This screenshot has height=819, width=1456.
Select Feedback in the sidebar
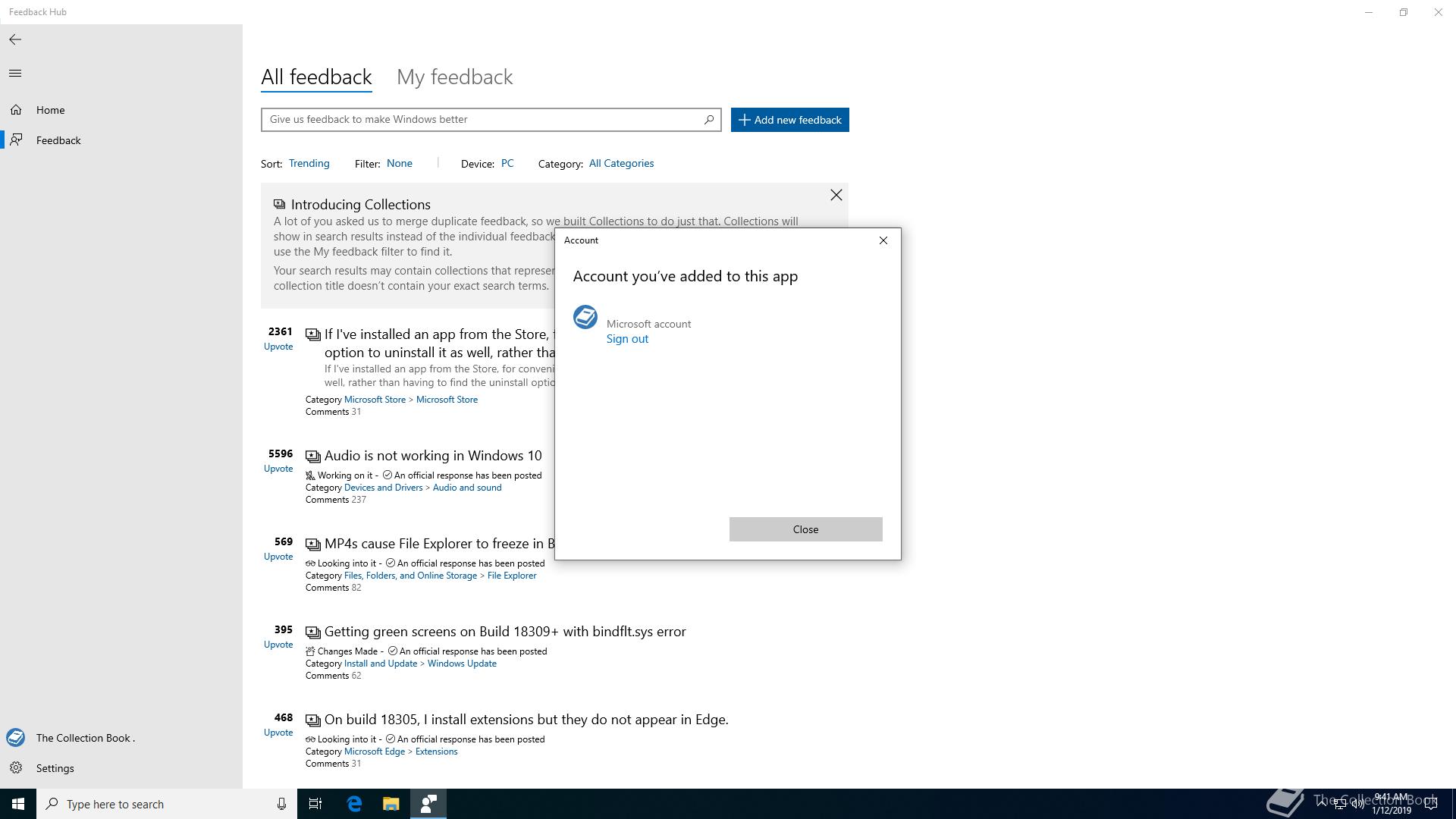[121, 140]
